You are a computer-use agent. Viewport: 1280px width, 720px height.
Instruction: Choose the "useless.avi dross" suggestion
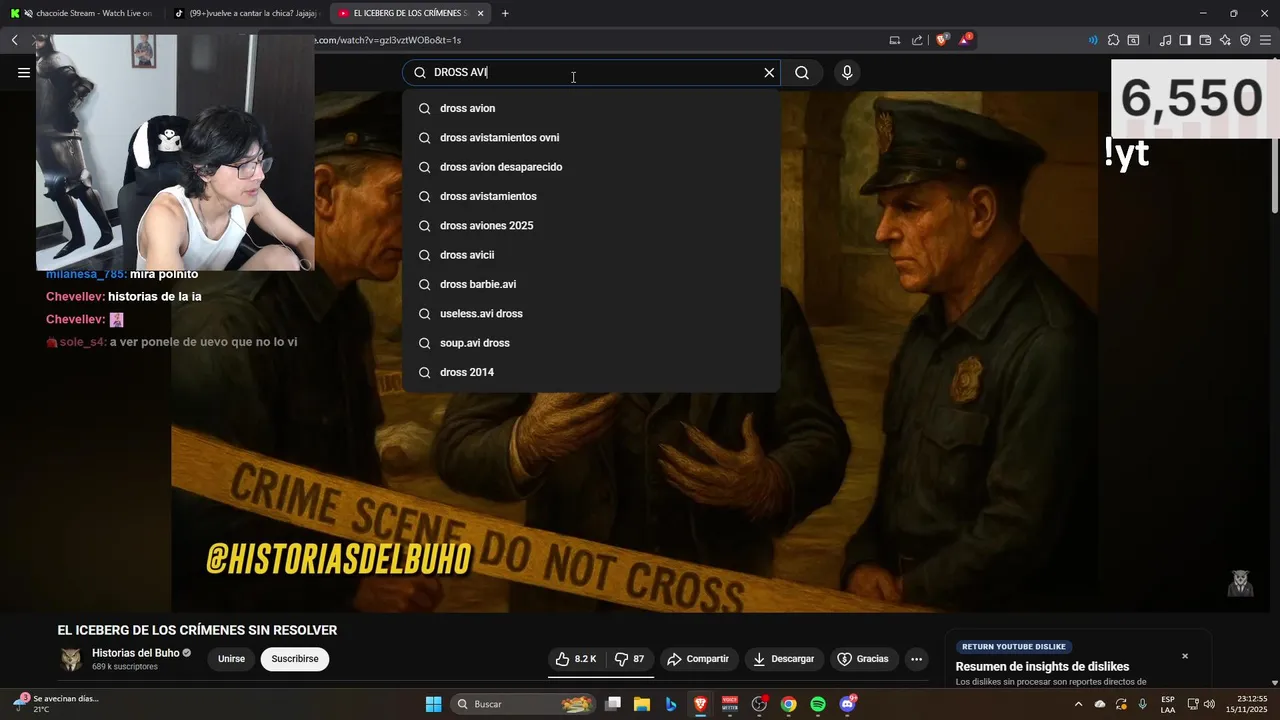[591, 314]
